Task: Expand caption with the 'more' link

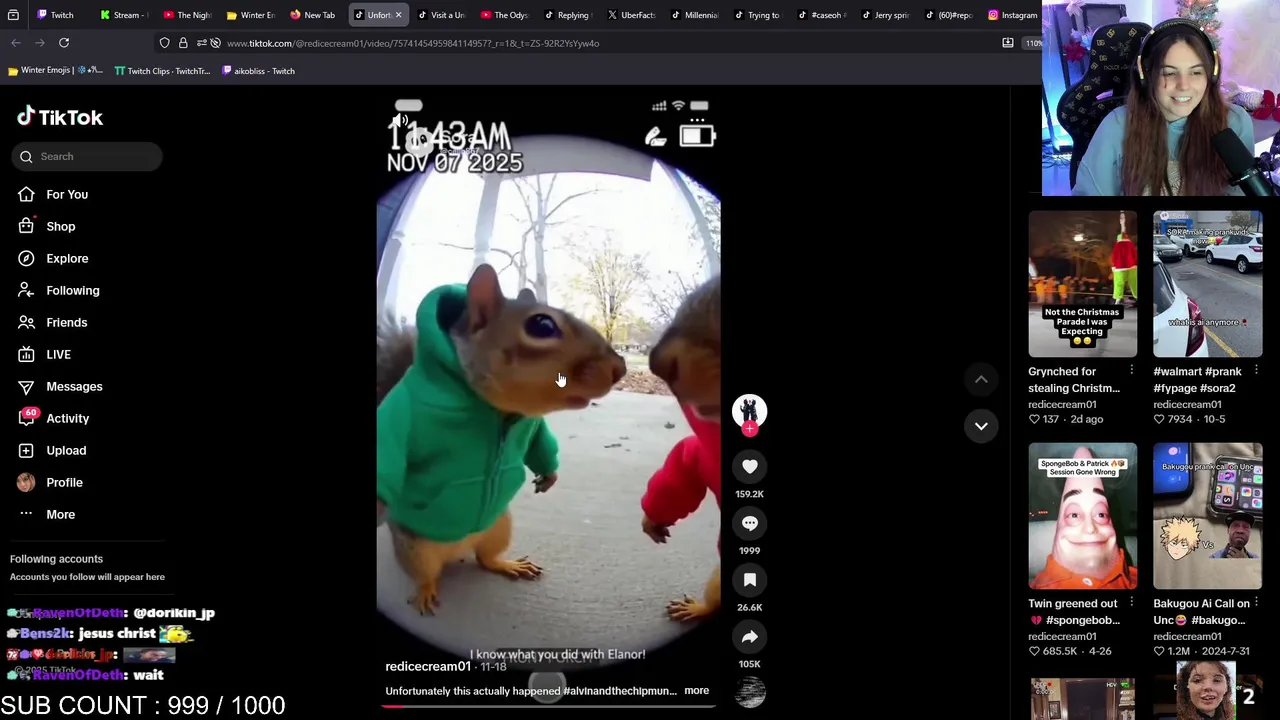Action: click(696, 691)
